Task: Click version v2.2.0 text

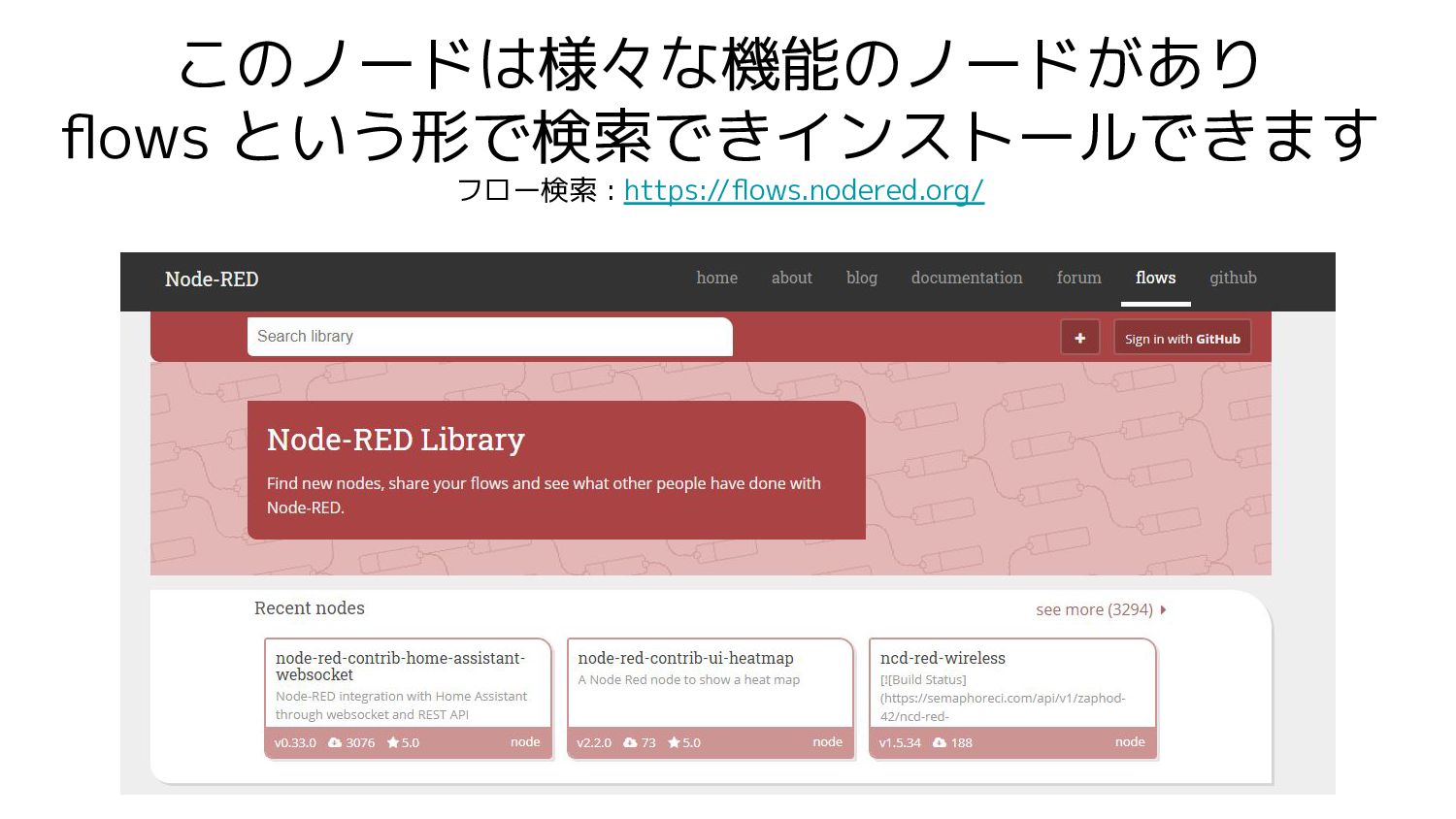Action: 594,742
